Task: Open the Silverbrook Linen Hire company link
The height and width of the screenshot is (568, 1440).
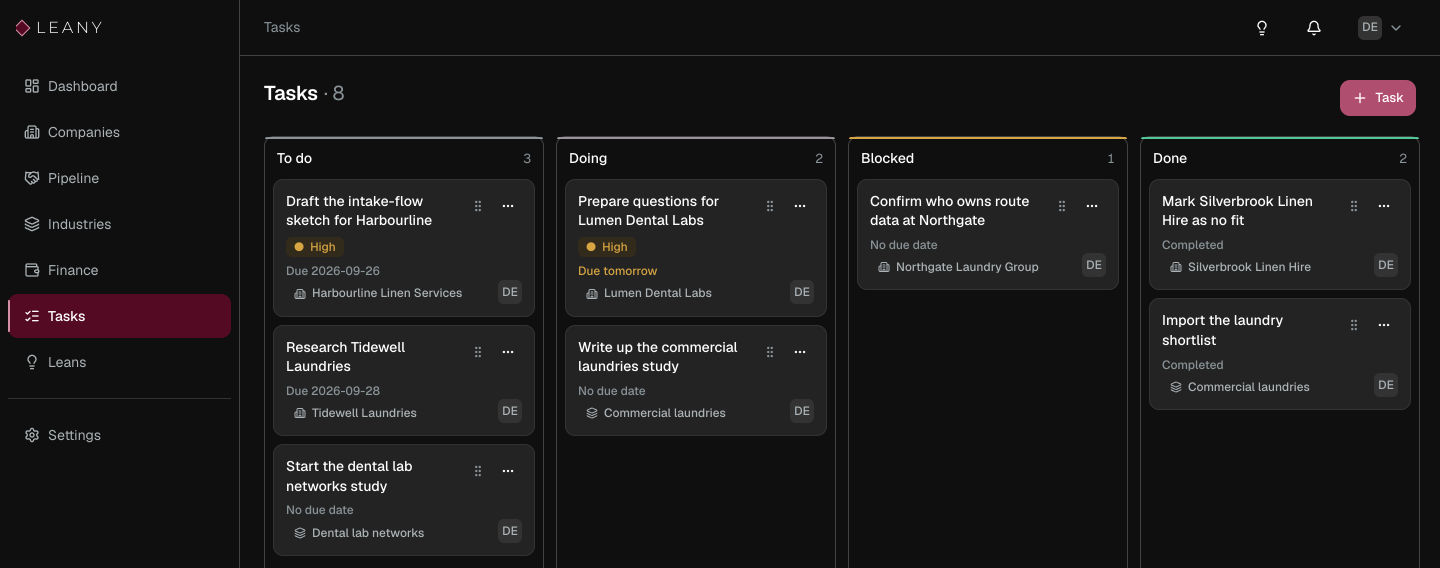Action: point(1240,267)
